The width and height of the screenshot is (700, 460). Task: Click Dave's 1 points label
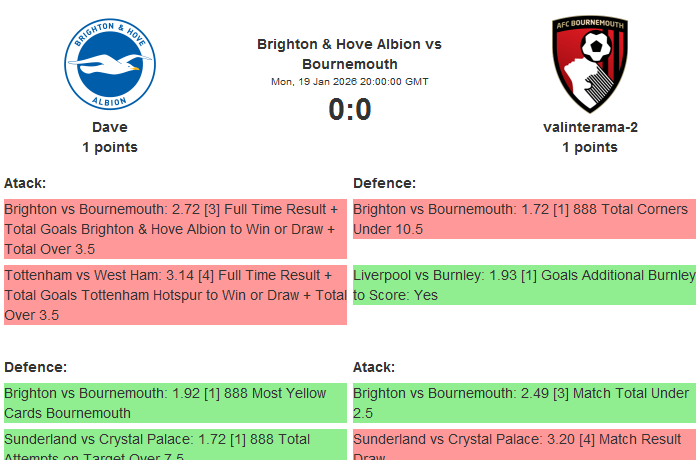pyautogui.click(x=110, y=147)
